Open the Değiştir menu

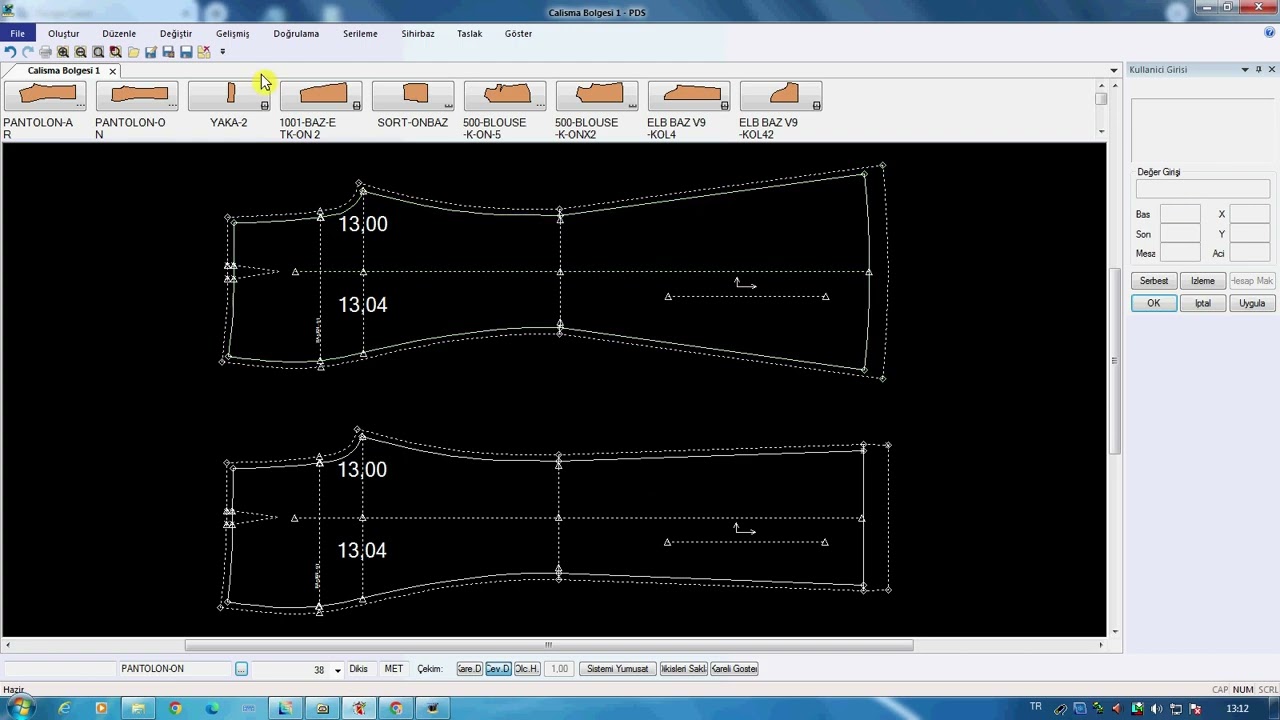click(x=176, y=33)
